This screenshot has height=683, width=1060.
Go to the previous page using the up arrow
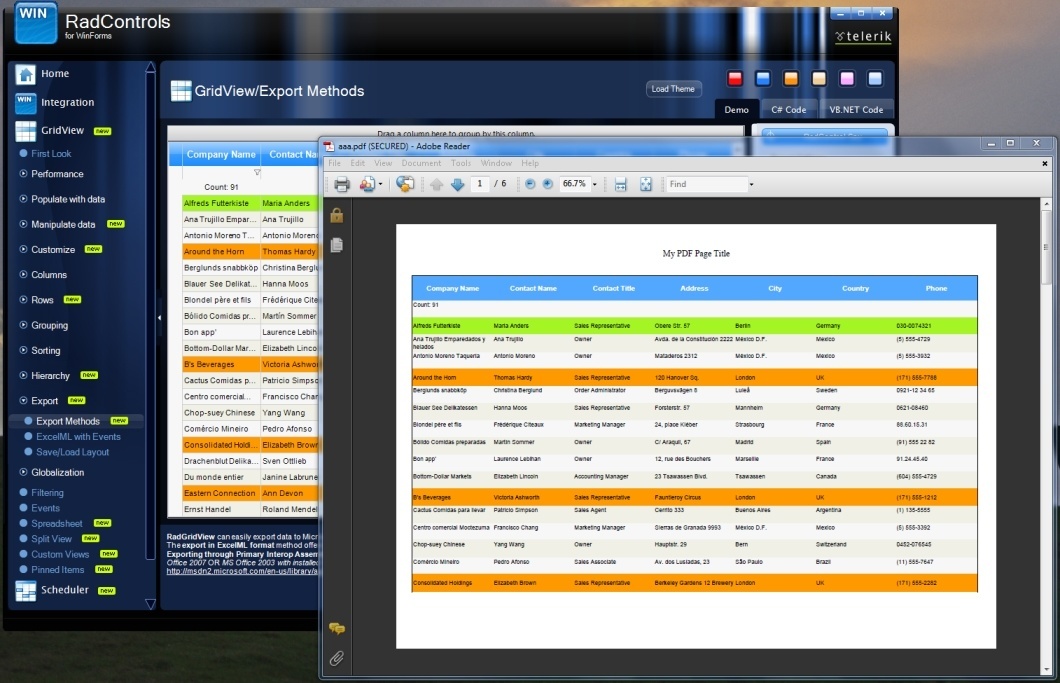click(437, 184)
